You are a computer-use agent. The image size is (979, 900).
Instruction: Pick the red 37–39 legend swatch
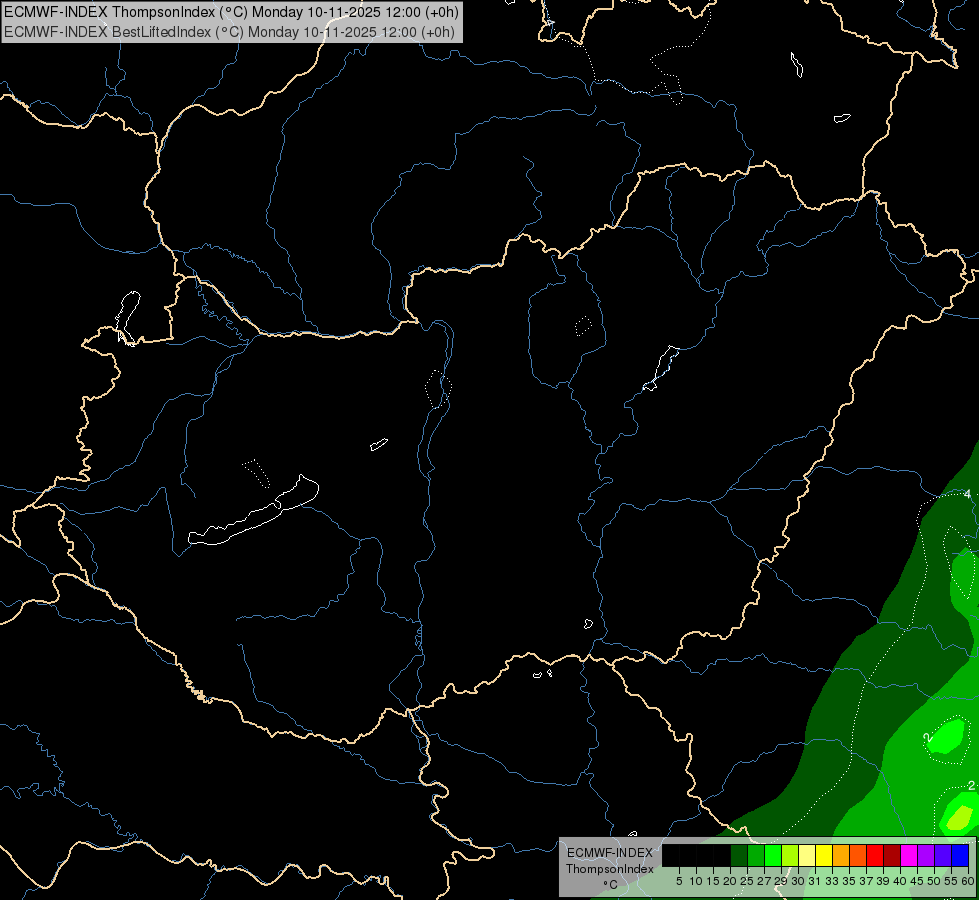(x=875, y=855)
